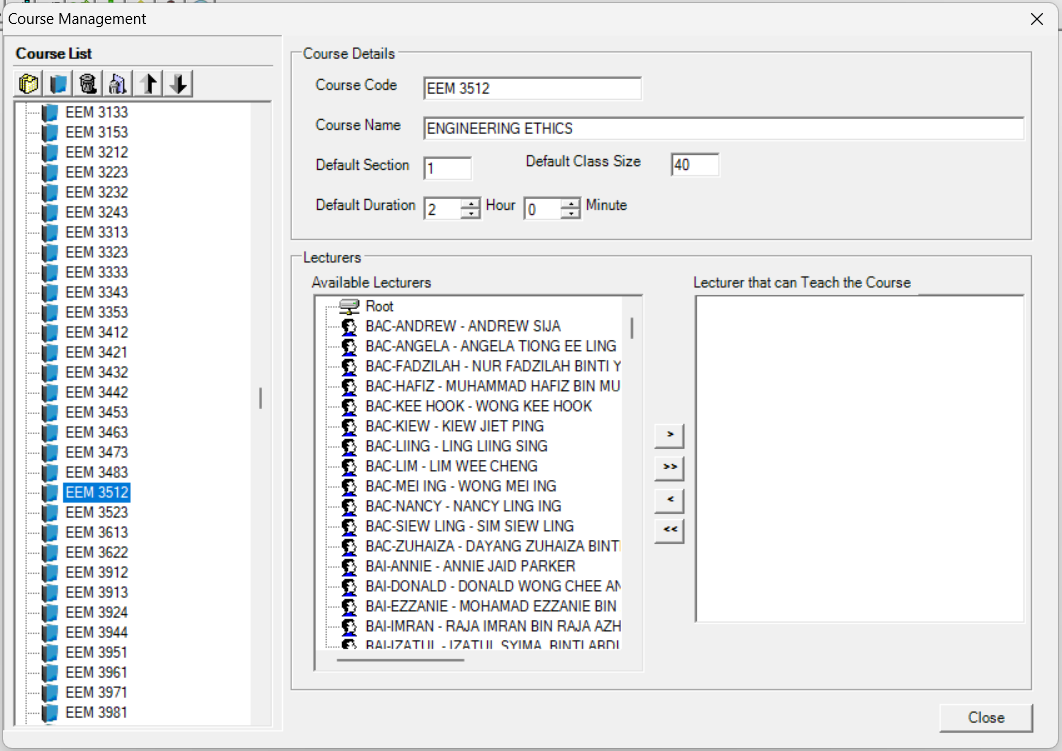Click the trash can delete icon
This screenshot has width=1062, height=751.
point(87,84)
